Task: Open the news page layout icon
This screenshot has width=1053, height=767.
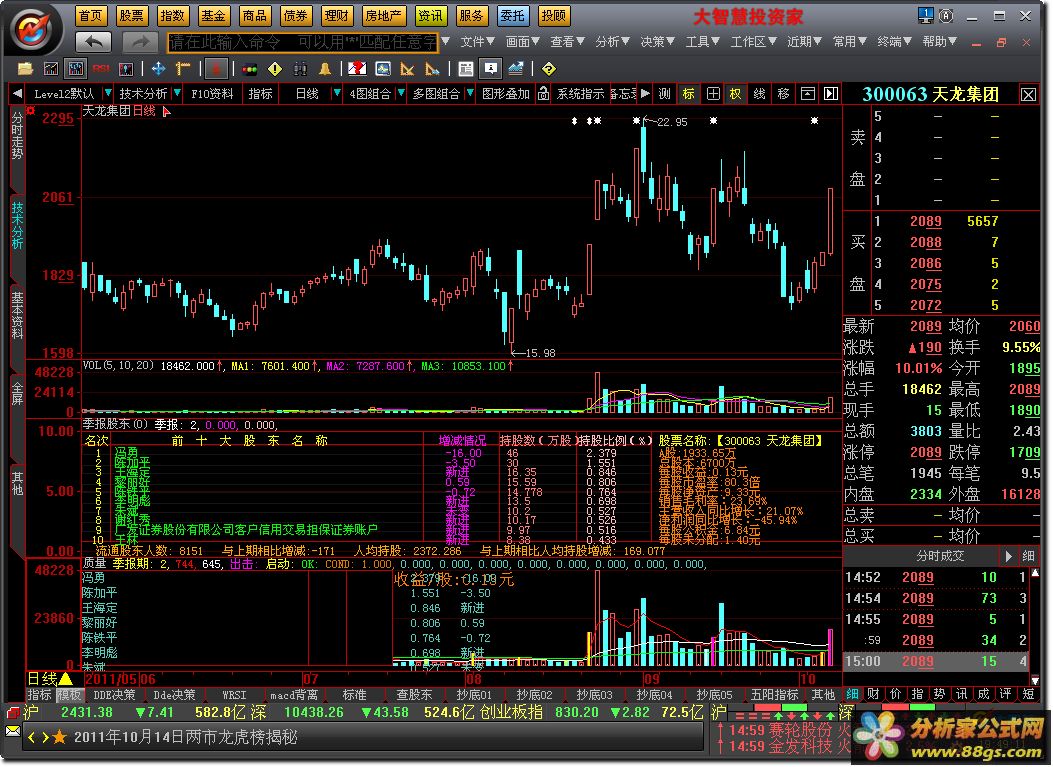Action: (465, 69)
